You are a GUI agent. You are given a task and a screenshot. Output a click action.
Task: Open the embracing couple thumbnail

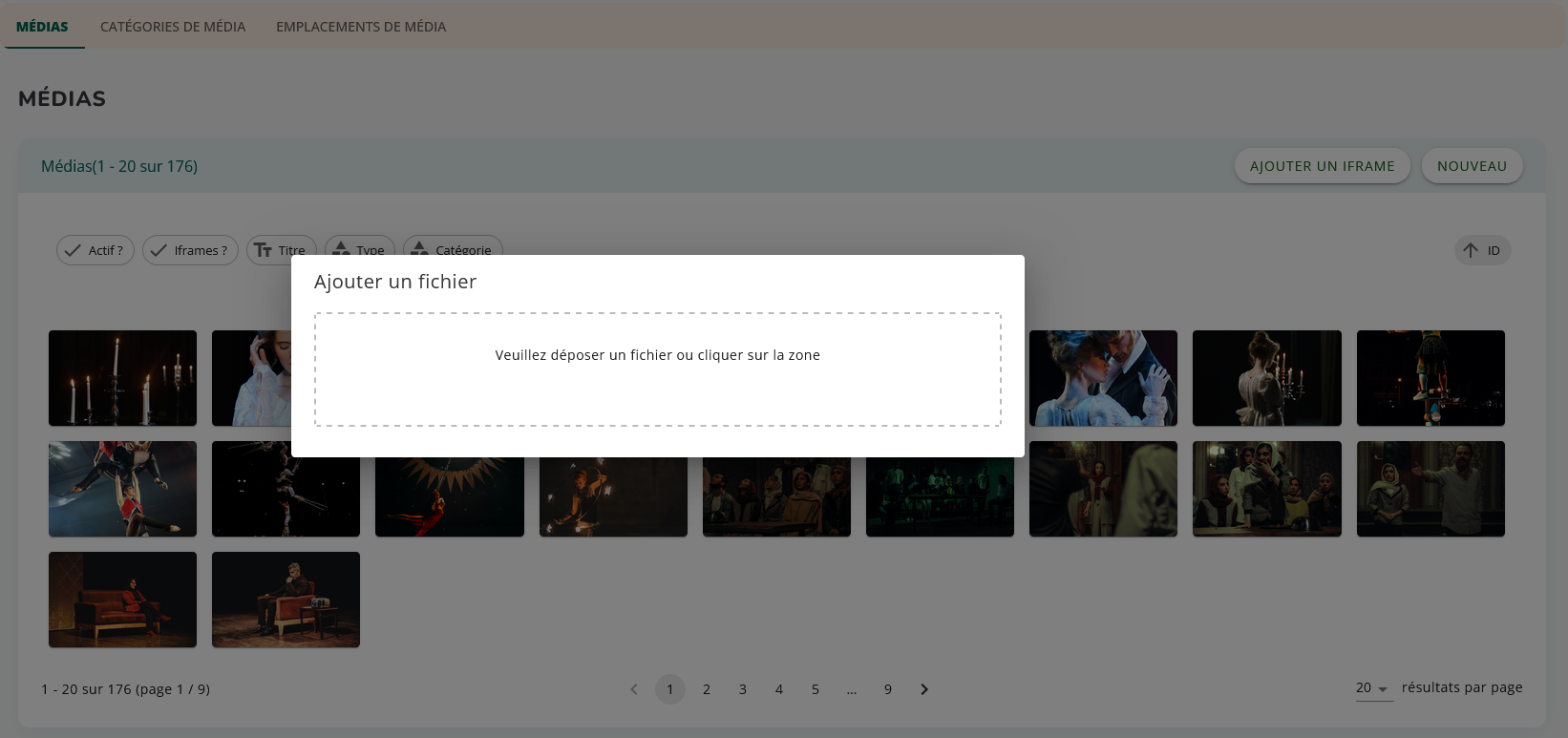(x=1103, y=378)
